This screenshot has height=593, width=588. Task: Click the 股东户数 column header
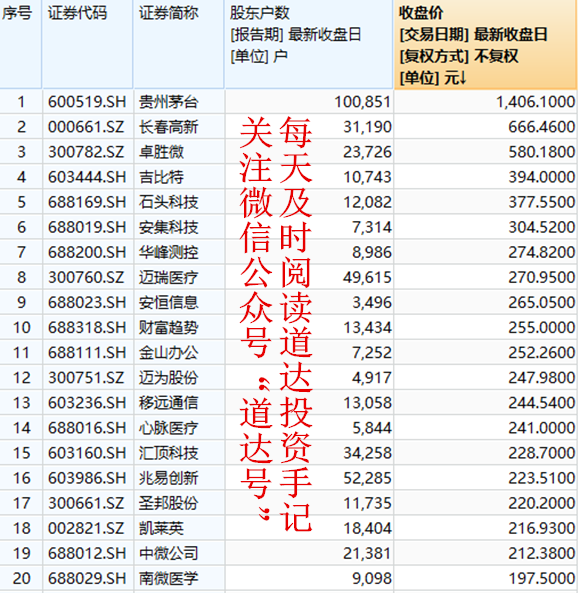click(x=309, y=45)
